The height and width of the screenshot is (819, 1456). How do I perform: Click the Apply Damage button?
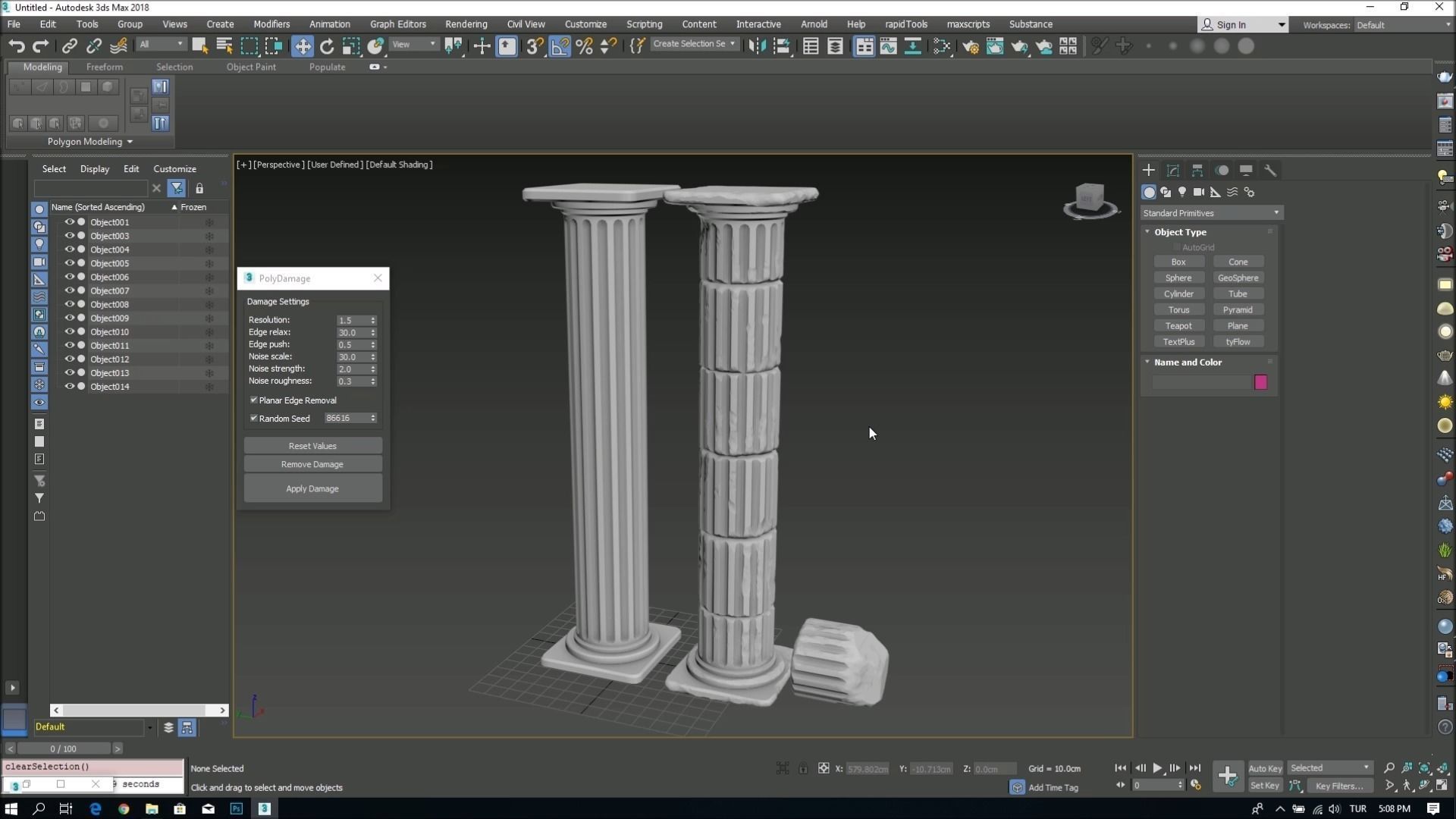(312, 489)
